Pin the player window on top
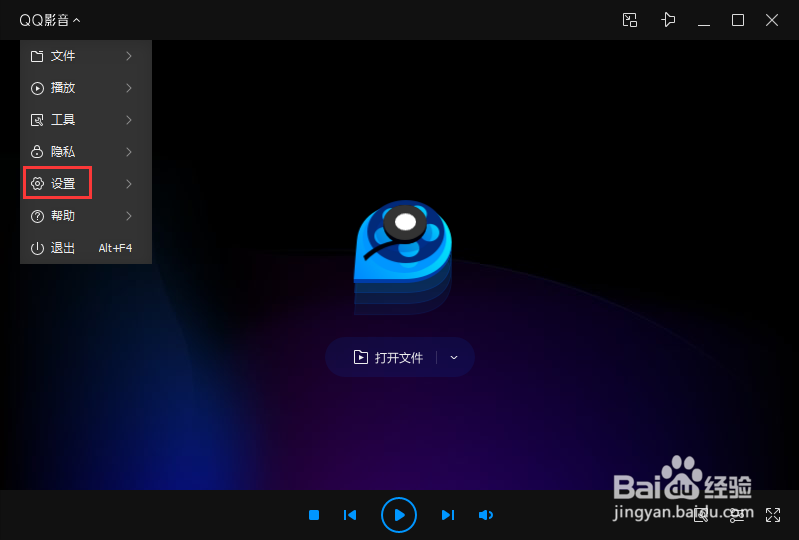The width and height of the screenshot is (799, 540). coord(668,20)
